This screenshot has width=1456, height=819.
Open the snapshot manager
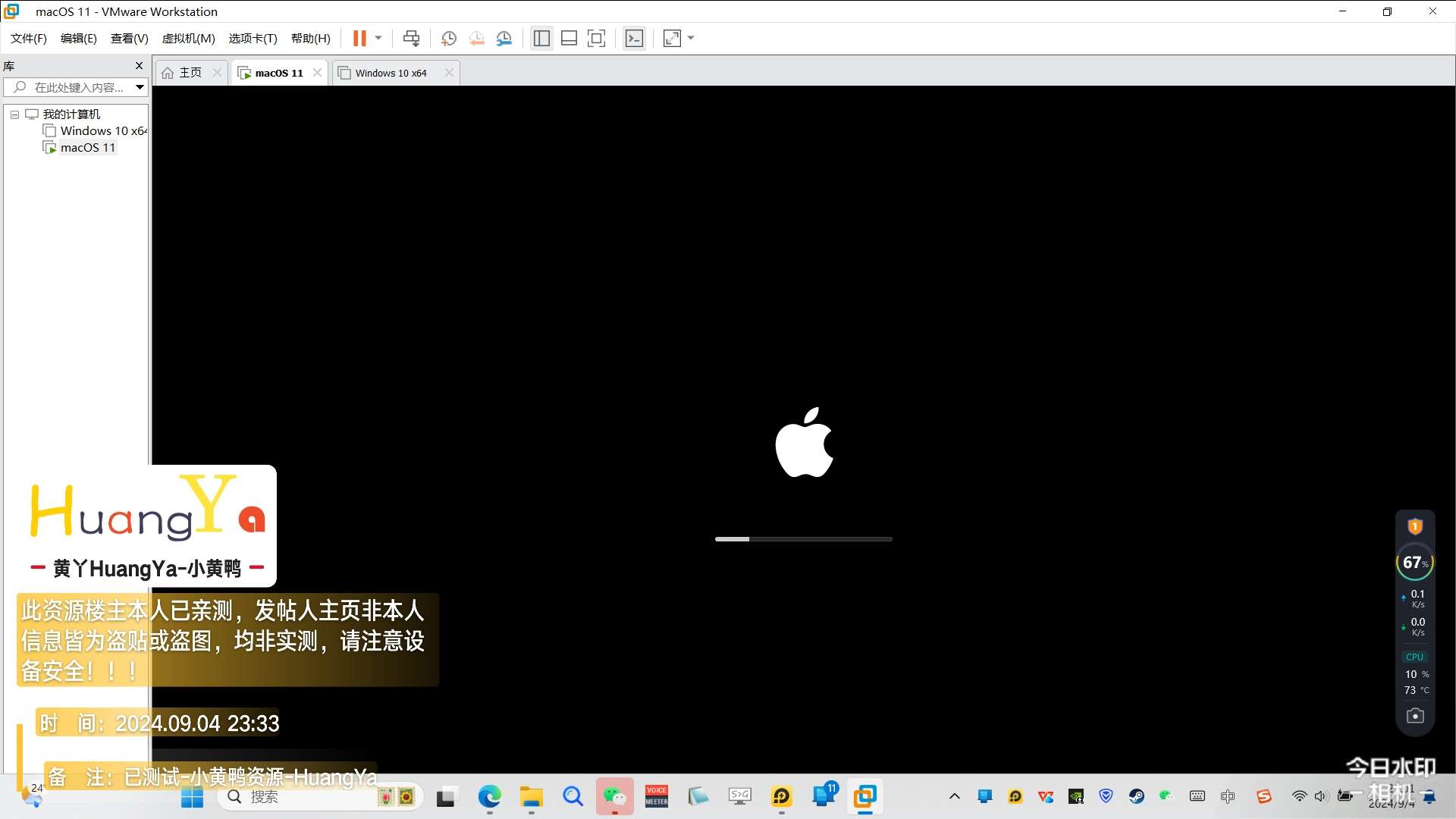click(504, 39)
